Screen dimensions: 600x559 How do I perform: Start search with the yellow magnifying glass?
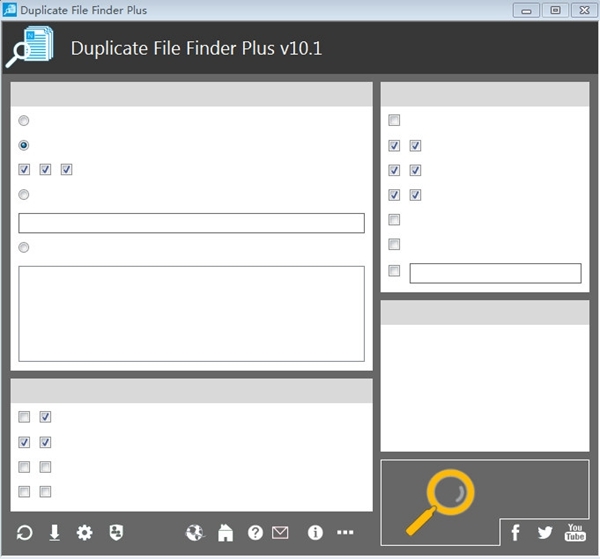click(x=440, y=502)
